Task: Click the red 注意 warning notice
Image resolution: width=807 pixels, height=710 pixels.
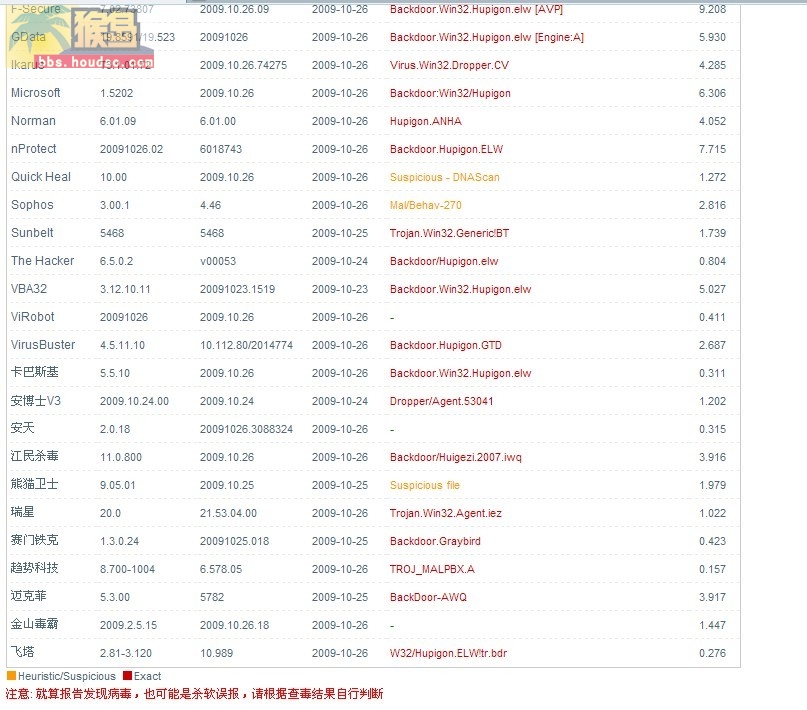Action: [x=194, y=694]
